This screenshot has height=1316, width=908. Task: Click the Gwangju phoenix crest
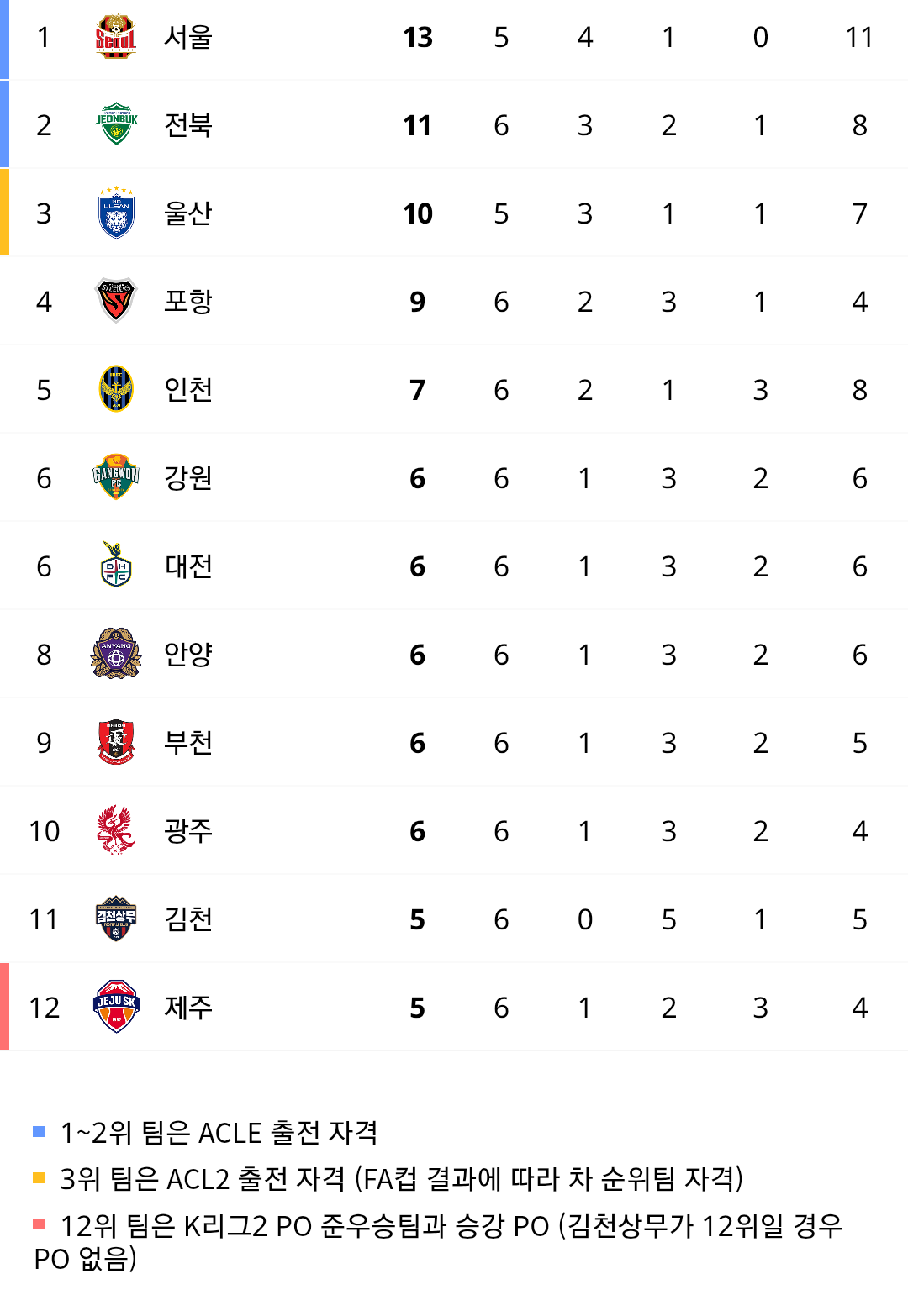pos(116,830)
